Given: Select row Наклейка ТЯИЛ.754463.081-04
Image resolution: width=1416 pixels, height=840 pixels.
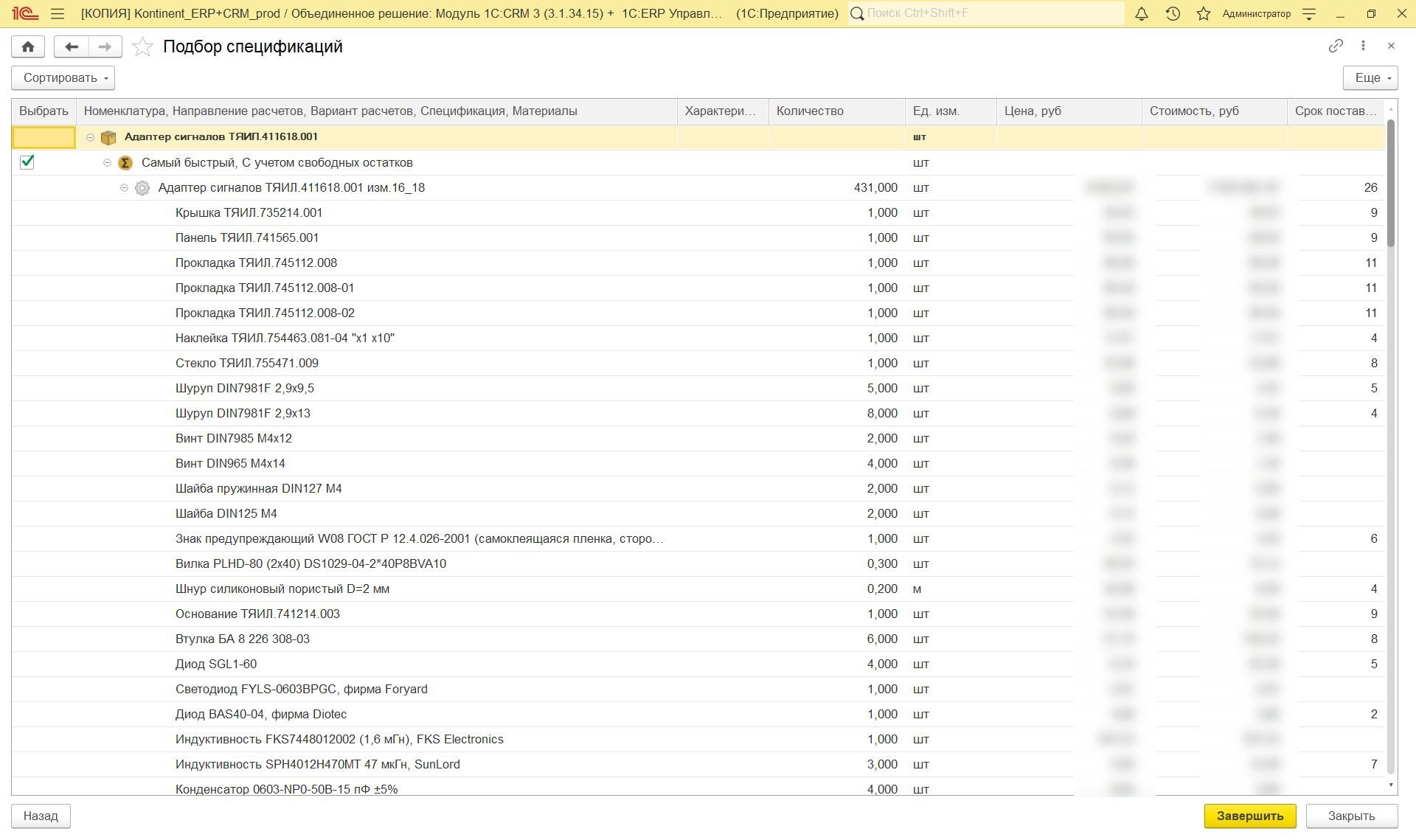Looking at the screenshot, I should pyautogui.click(x=698, y=339).
